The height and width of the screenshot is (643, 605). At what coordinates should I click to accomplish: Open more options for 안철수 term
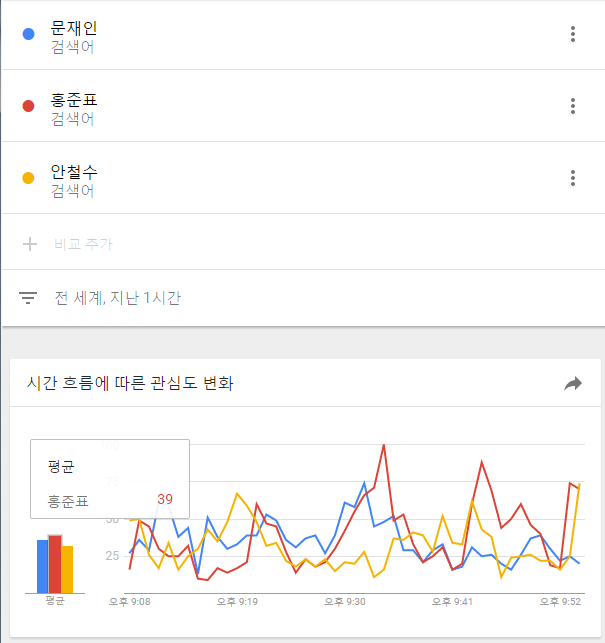point(573,178)
